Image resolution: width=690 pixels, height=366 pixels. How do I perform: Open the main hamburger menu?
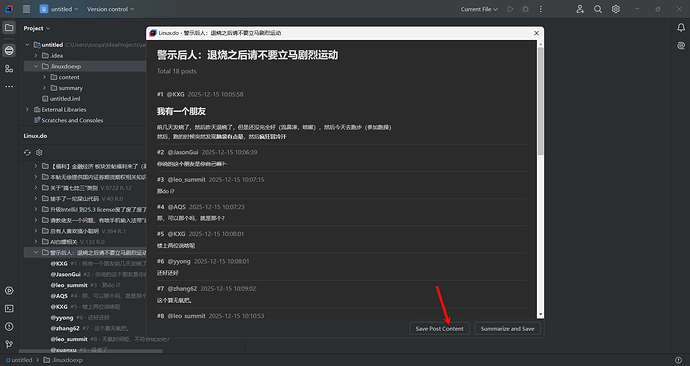(x=26, y=9)
